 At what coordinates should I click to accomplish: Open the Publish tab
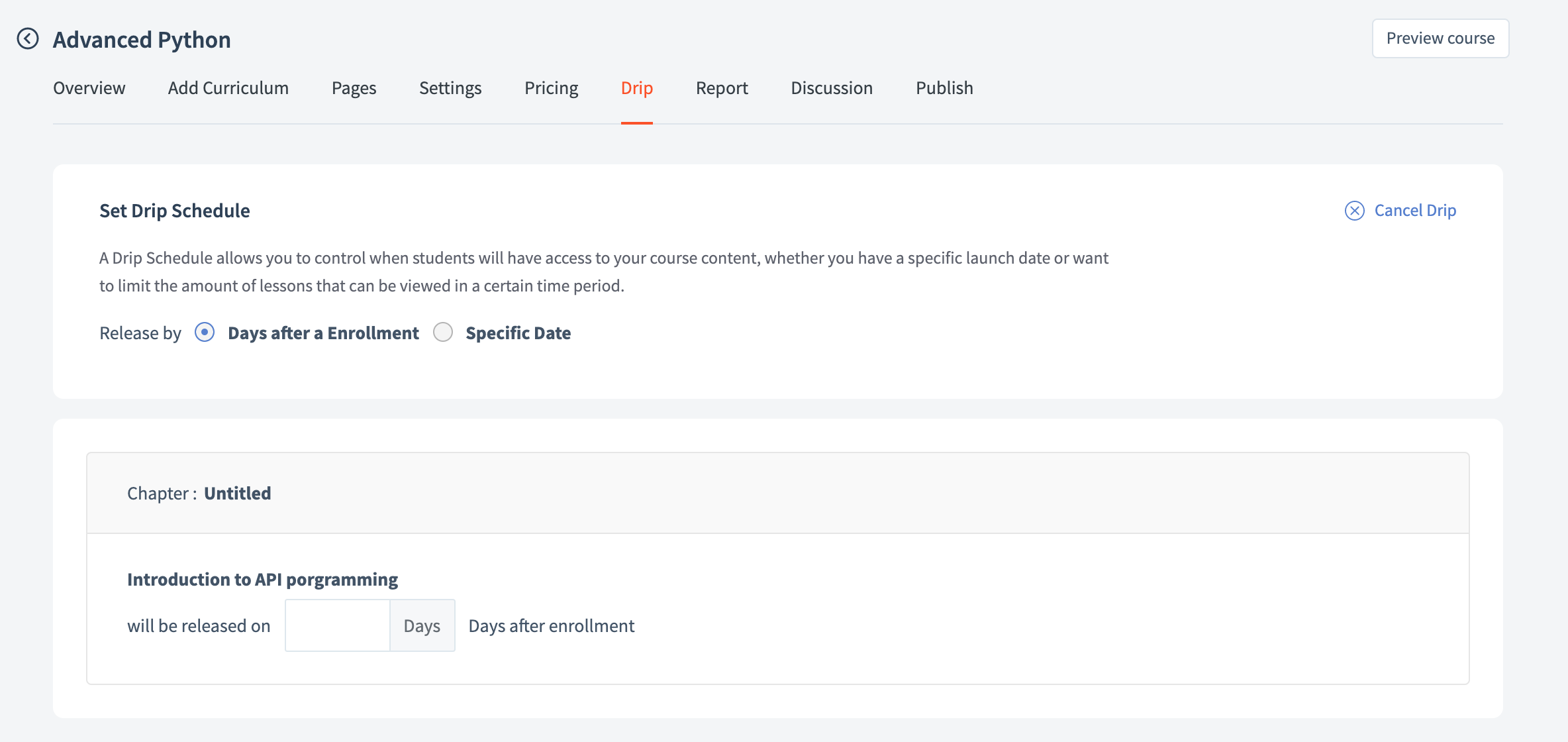(944, 88)
